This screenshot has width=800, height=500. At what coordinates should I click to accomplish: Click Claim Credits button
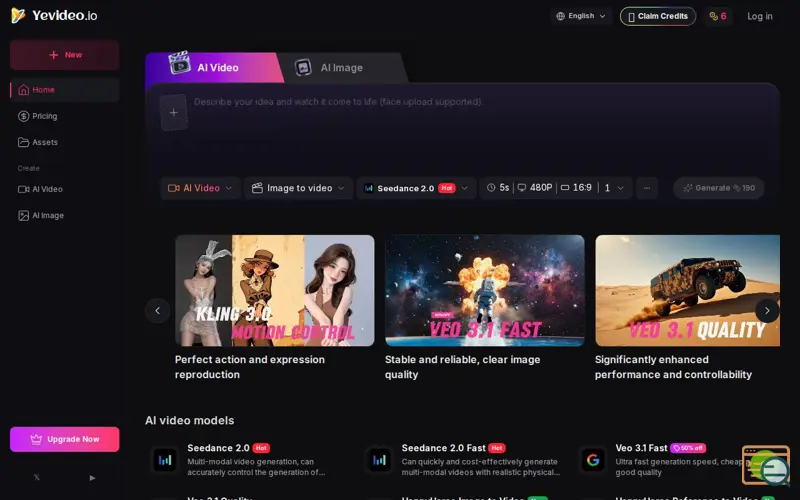658,16
